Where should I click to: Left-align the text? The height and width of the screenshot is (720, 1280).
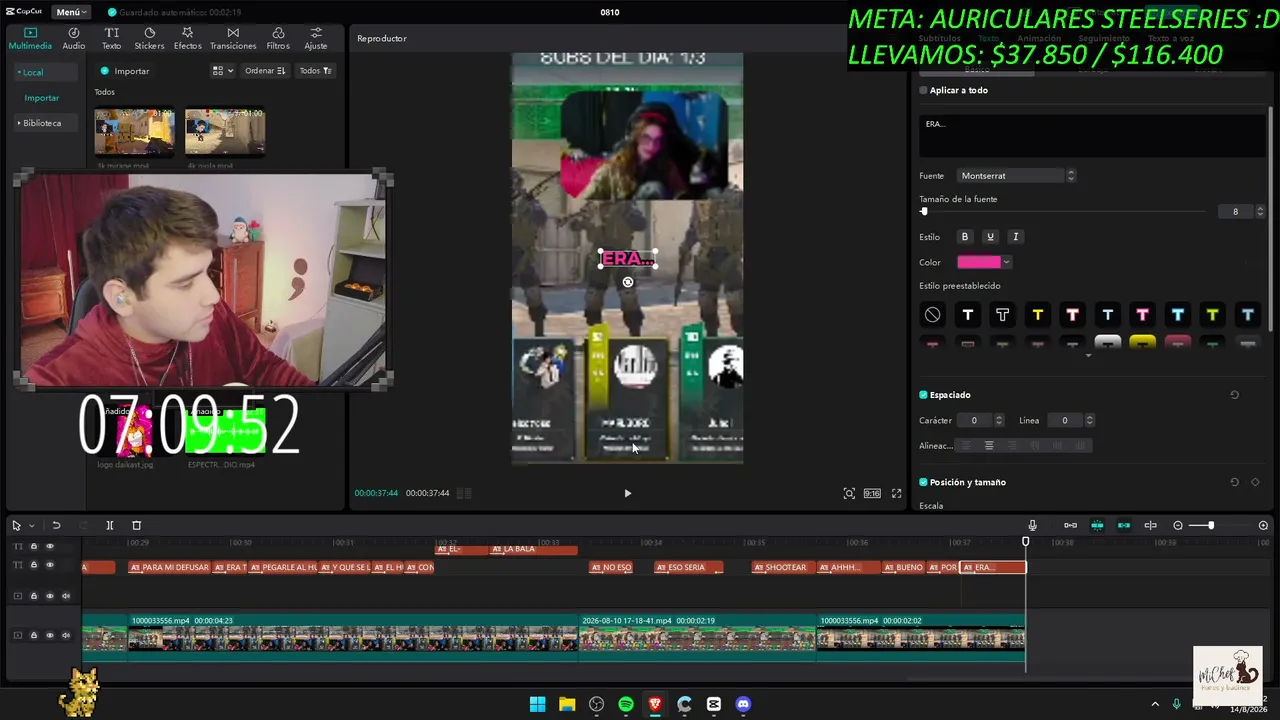pyautogui.click(x=966, y=445)
